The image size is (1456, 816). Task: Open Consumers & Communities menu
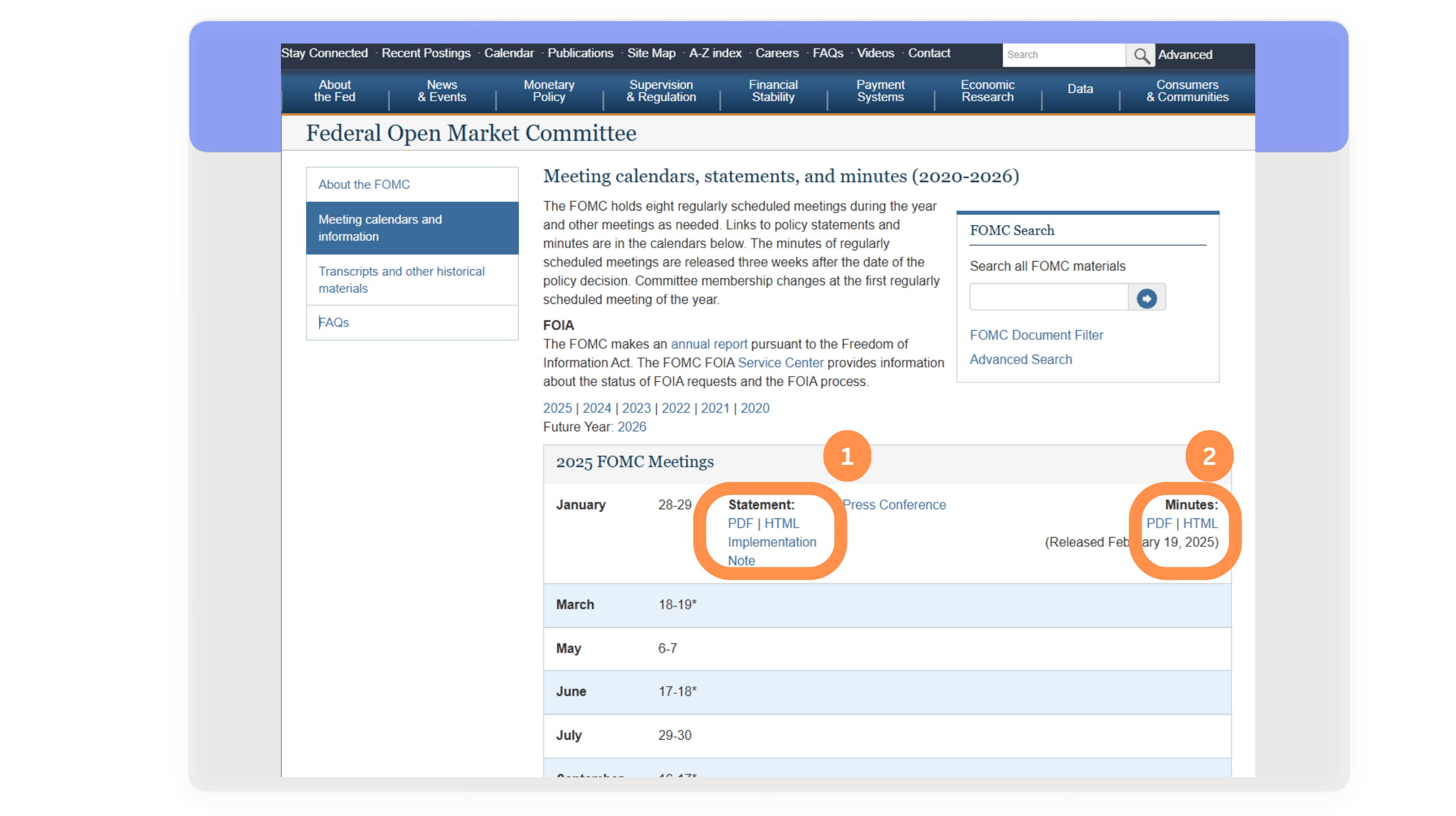pyautogui.click(x=1187, y=91)
